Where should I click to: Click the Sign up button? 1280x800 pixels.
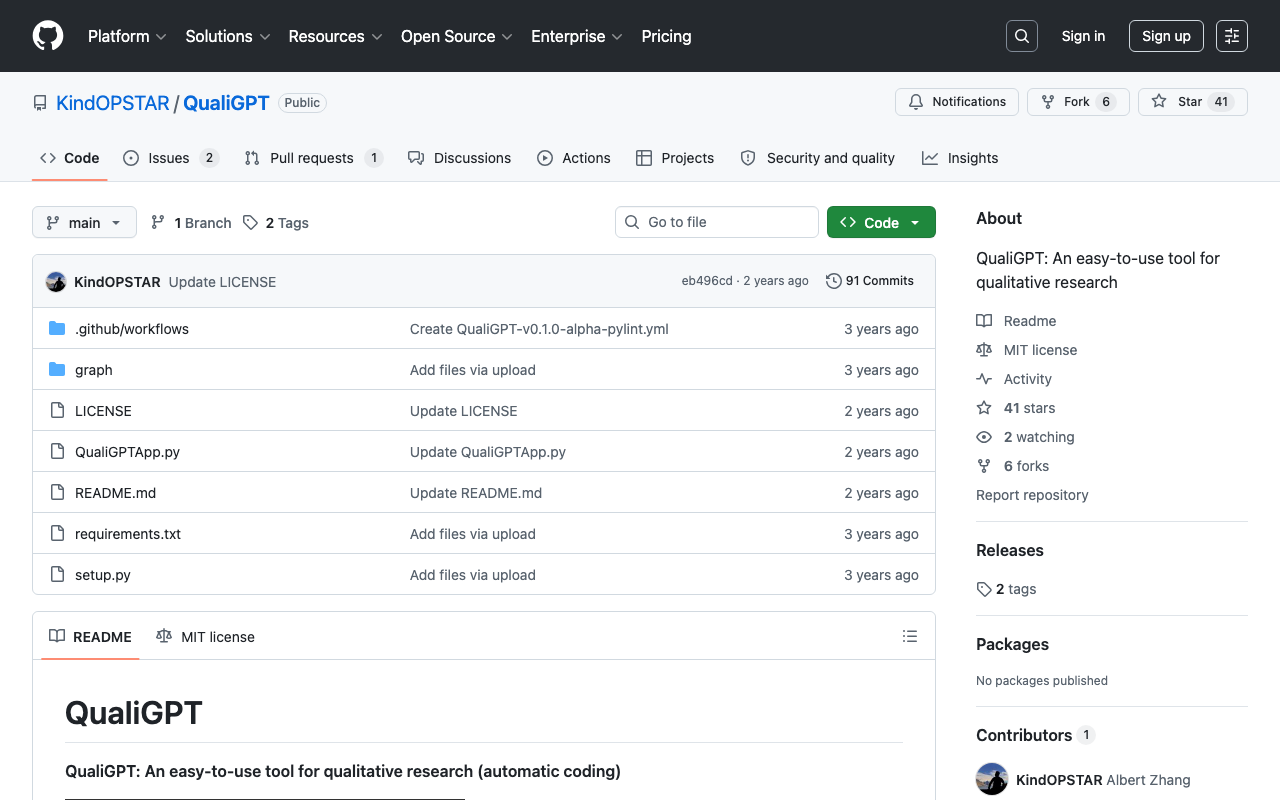coord(1166,36)
